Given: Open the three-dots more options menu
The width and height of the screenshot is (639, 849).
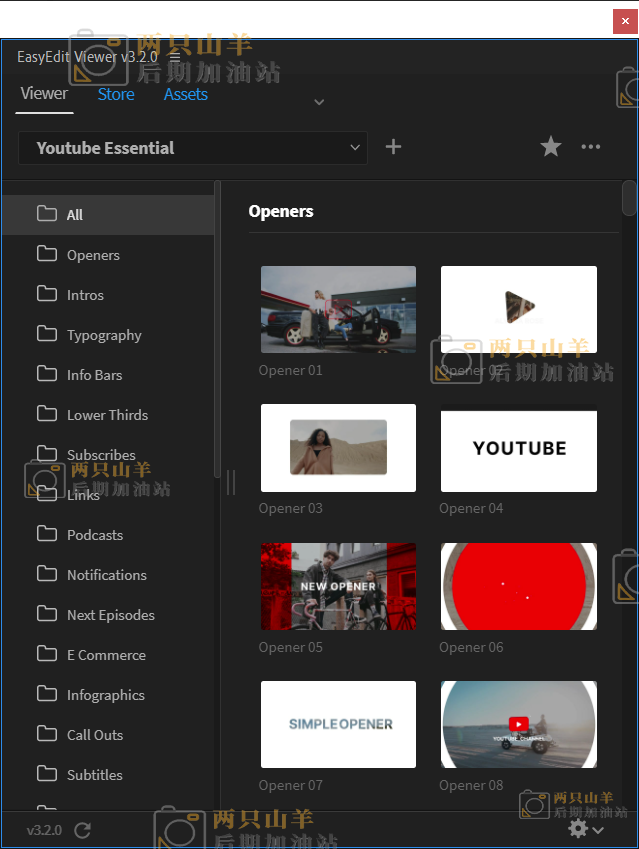Looking at the screenshot, I should click(591, 147).
